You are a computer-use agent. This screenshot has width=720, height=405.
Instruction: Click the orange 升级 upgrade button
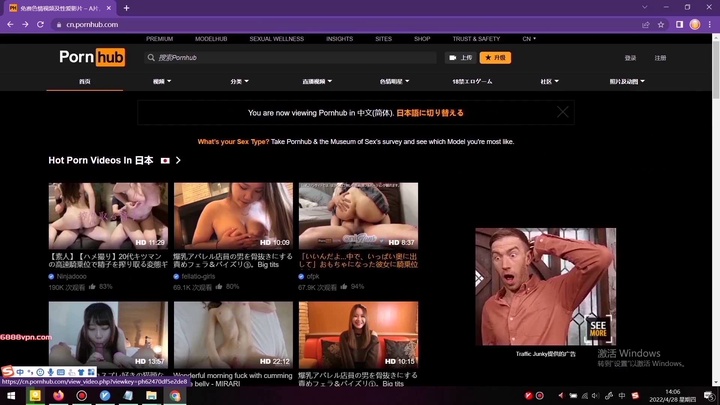point(495,58)
